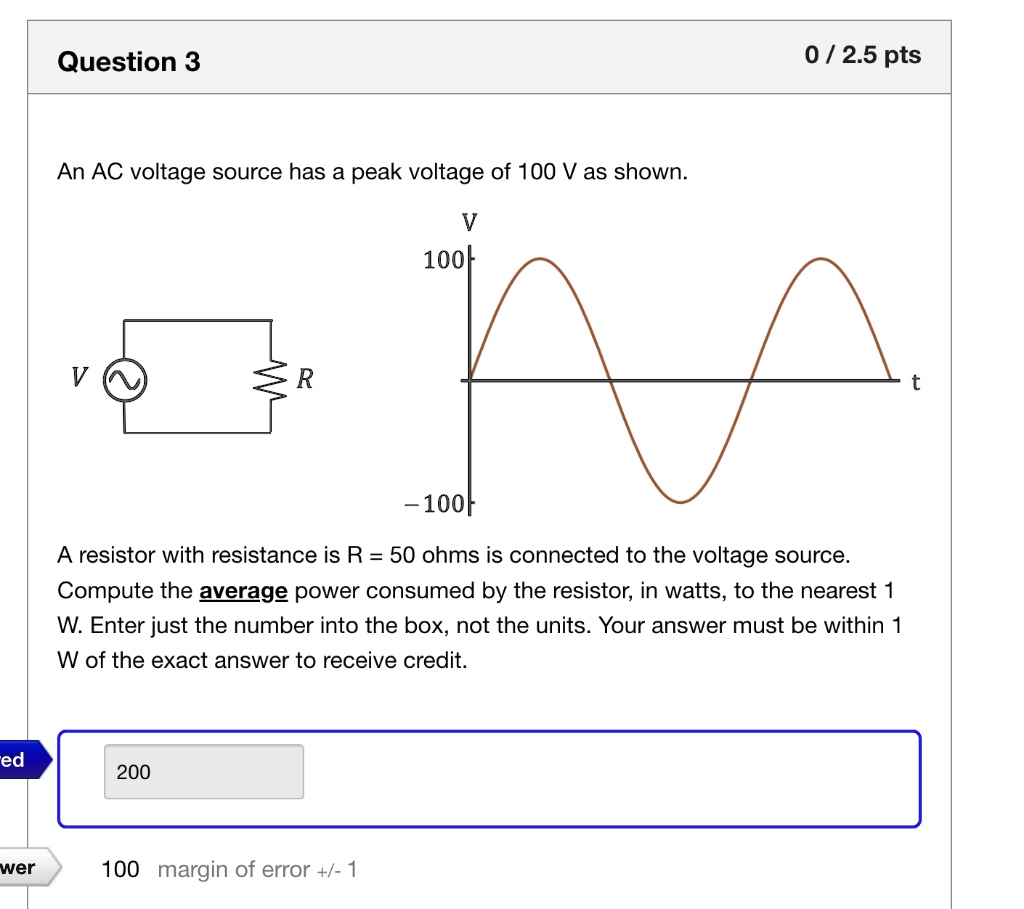
Task: Click inside the answer input box showing 200
Action: 204,771
